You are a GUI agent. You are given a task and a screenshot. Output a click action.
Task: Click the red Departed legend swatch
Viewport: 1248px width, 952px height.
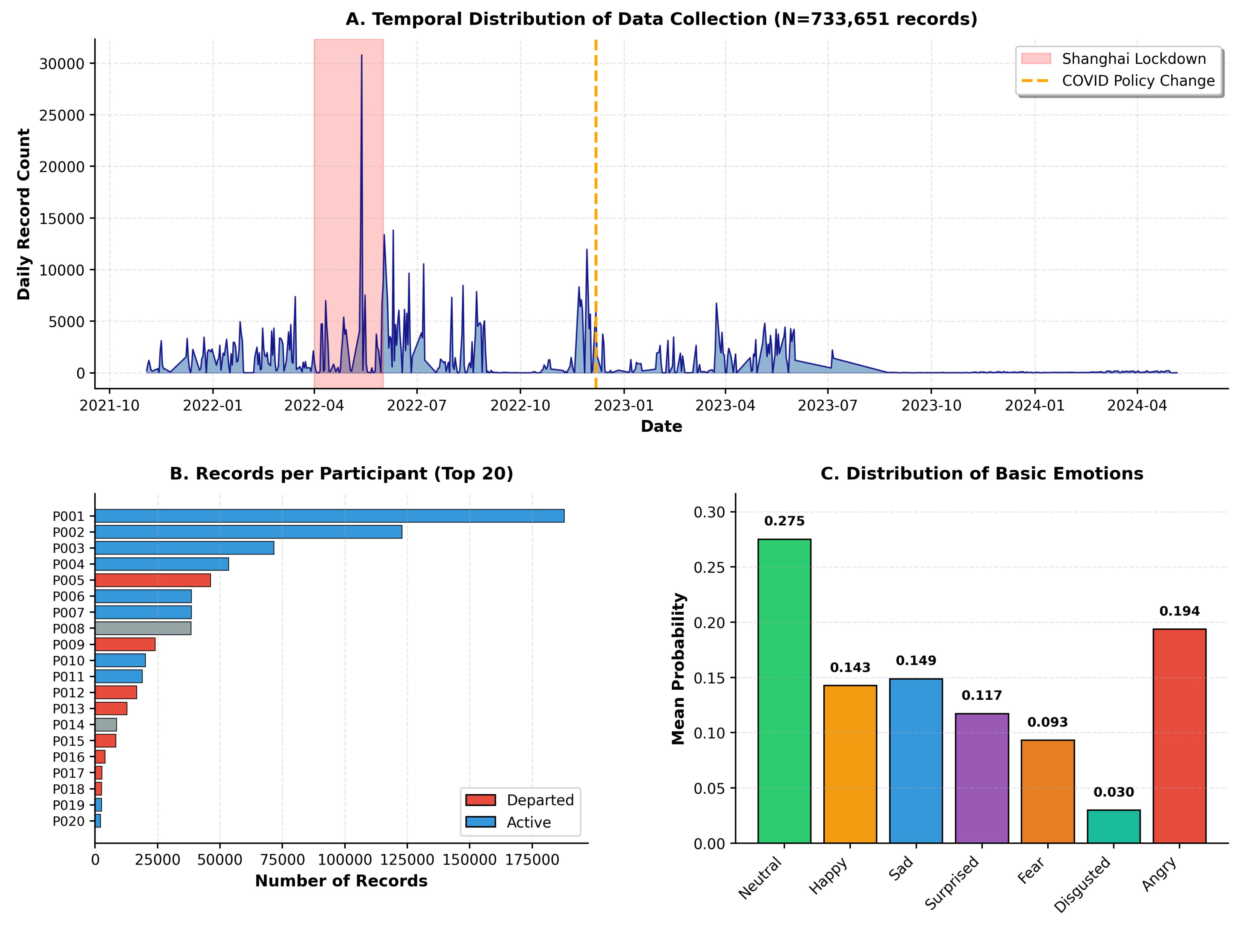click(x=480, y=800)
